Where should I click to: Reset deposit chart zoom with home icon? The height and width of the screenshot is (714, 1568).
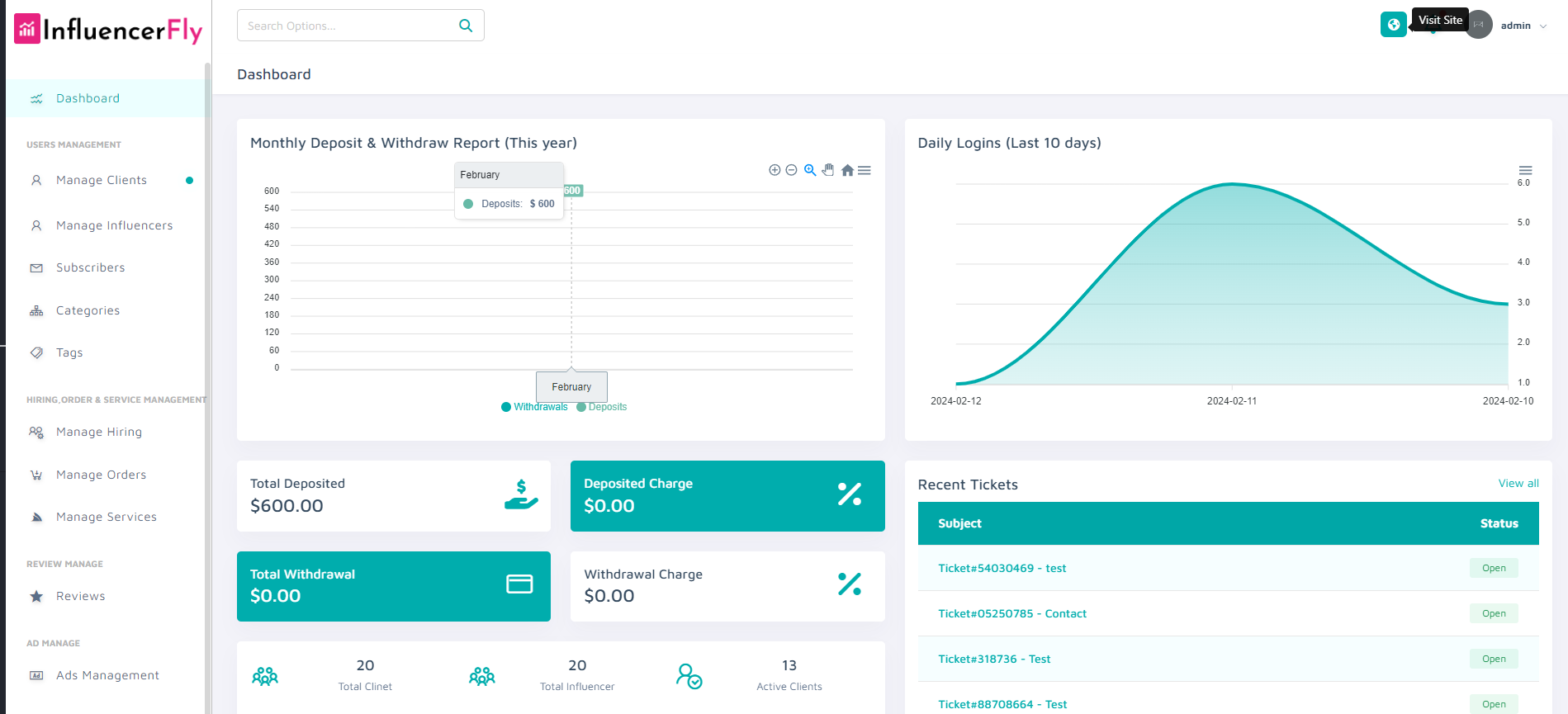pos(847,170)
